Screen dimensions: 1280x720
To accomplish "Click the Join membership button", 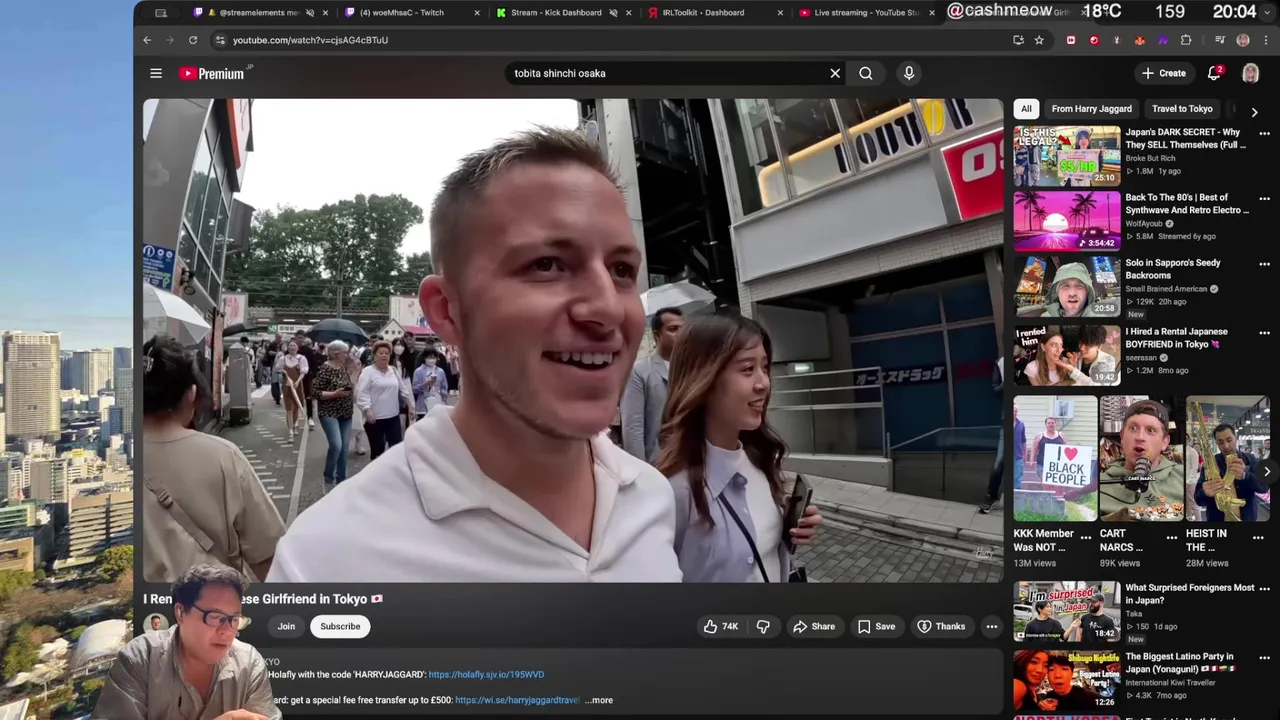I will 286,626.
